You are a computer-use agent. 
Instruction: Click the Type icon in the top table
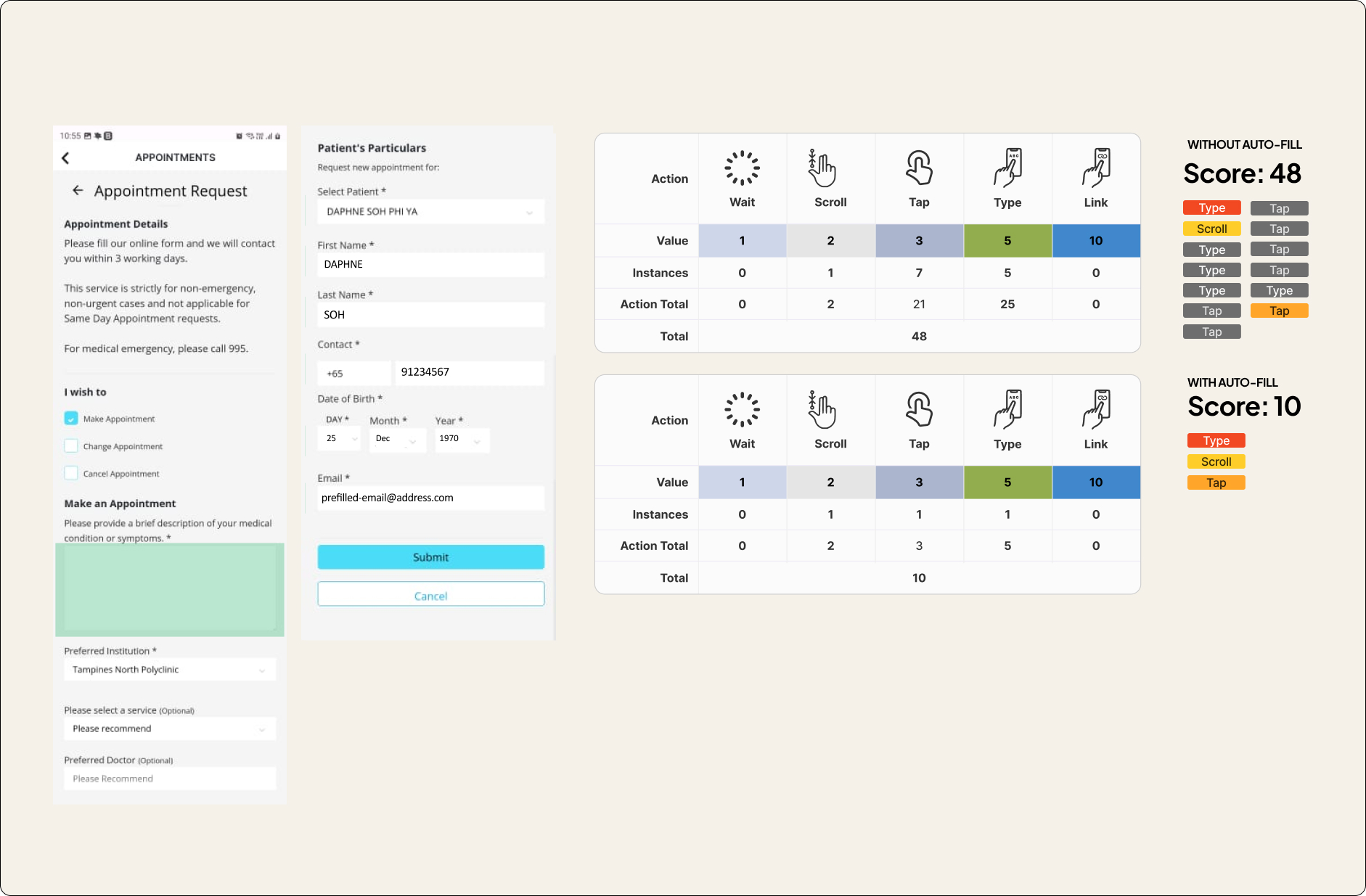(x=1007, y=168)
